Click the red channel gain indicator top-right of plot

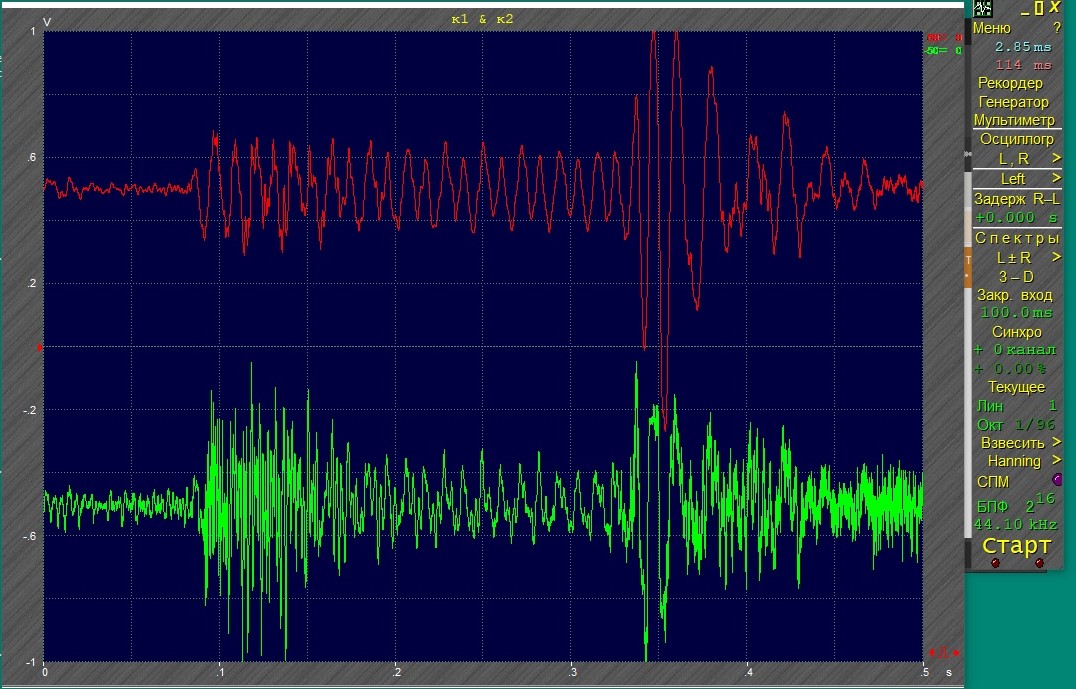(944, 38)
